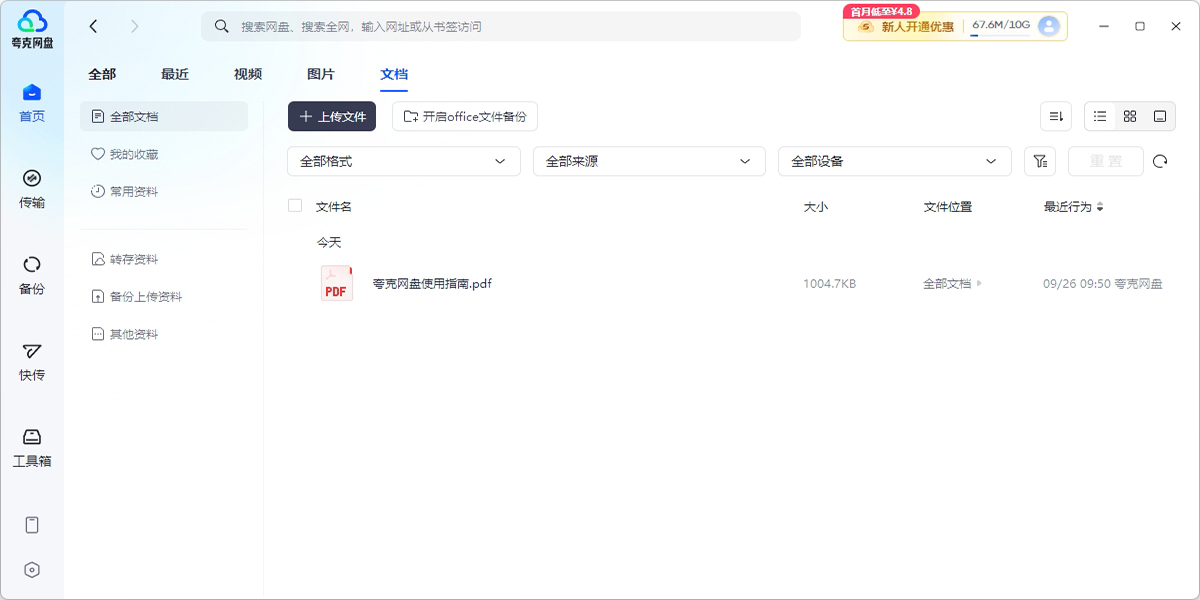Image resolution: width=1200 pixels, height=600 pixels.
Task: Click the 重置 reset button
Action: pos(1105,161)
